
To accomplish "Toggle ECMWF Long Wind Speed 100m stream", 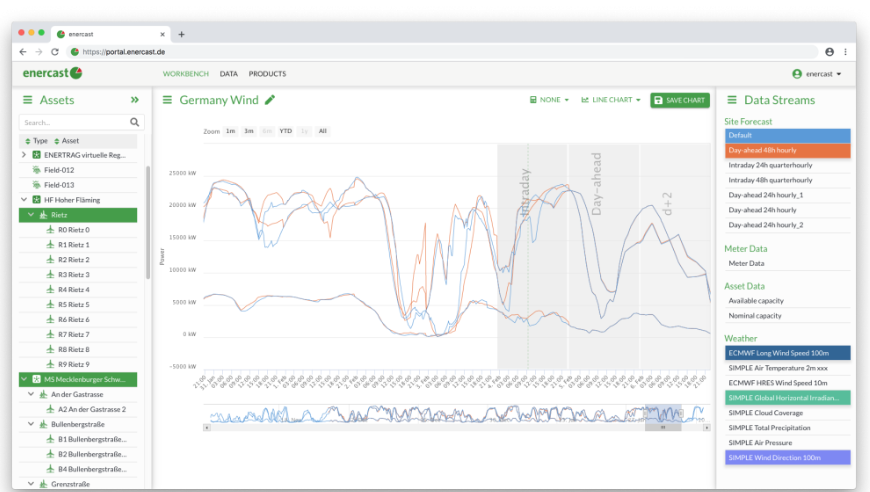I will point(787,353).
